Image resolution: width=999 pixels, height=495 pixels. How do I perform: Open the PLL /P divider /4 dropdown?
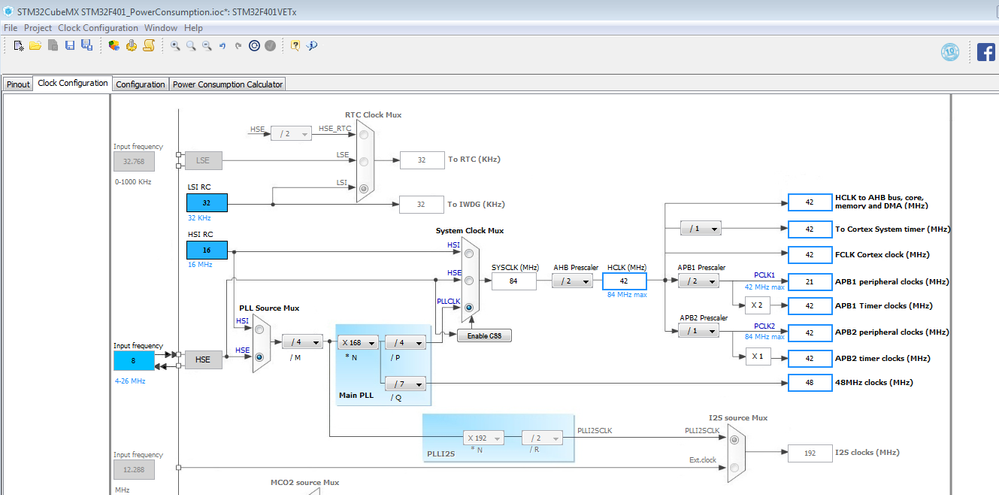[405, 343]
